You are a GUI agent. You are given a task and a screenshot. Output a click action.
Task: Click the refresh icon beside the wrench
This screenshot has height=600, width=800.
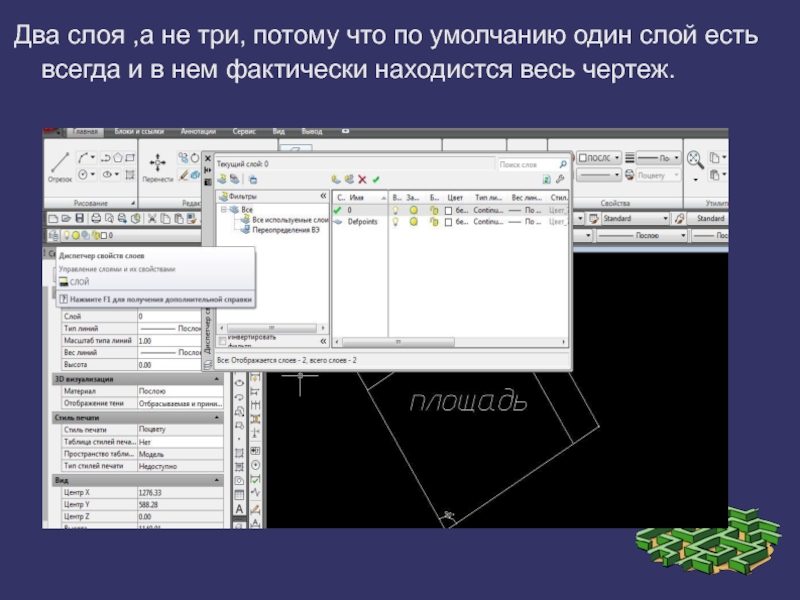(546, 179)
